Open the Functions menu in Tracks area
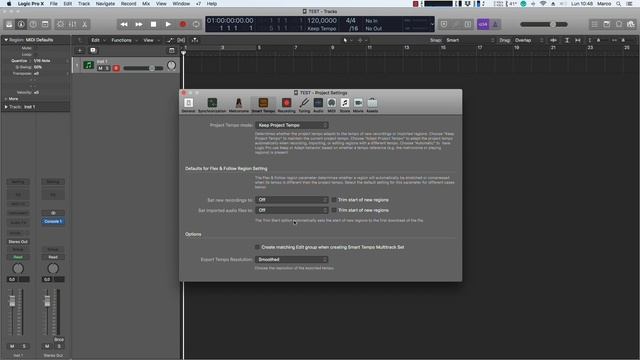 [124, 40]
